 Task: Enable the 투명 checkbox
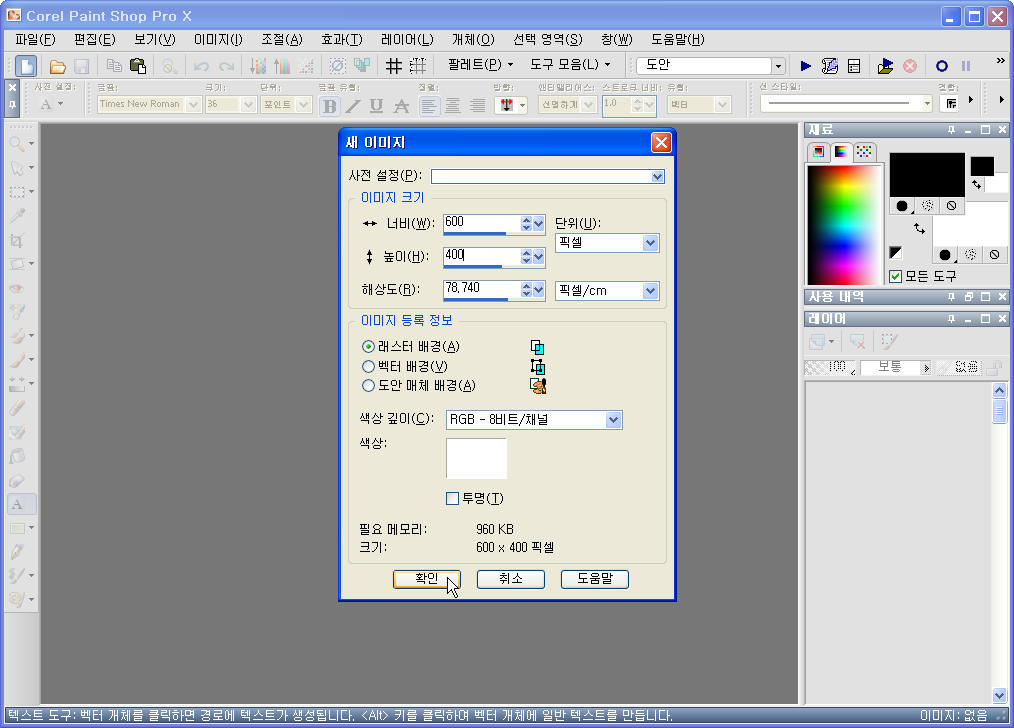point(452,498)
